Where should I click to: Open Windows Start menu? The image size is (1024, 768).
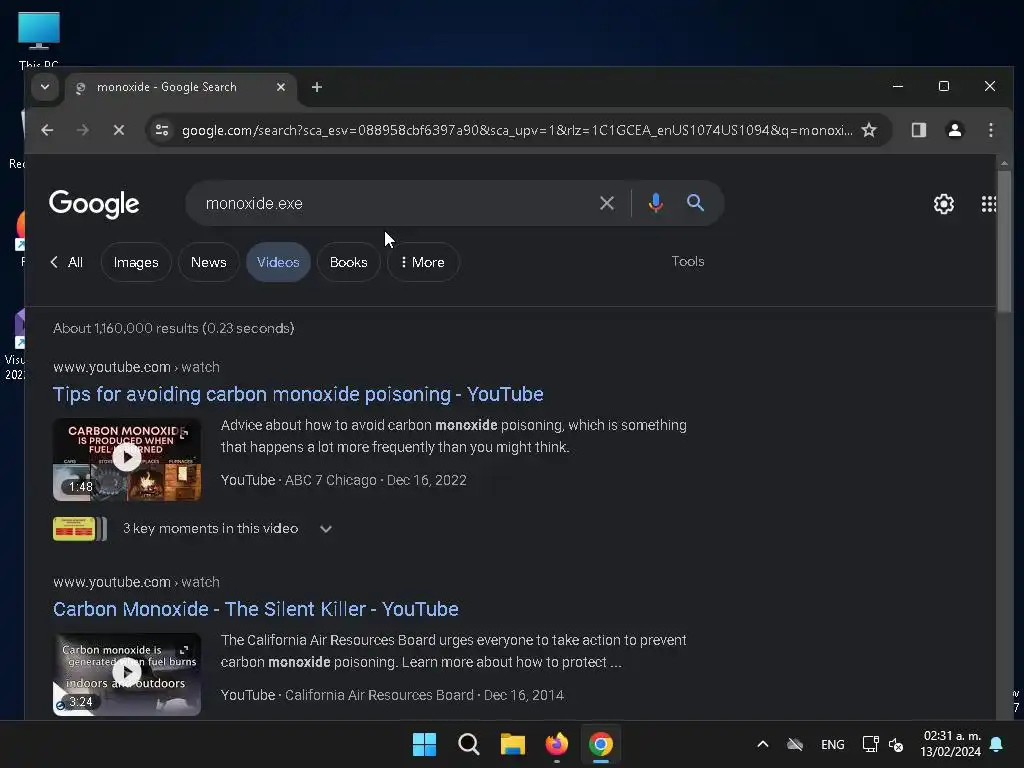pos(424,744)
